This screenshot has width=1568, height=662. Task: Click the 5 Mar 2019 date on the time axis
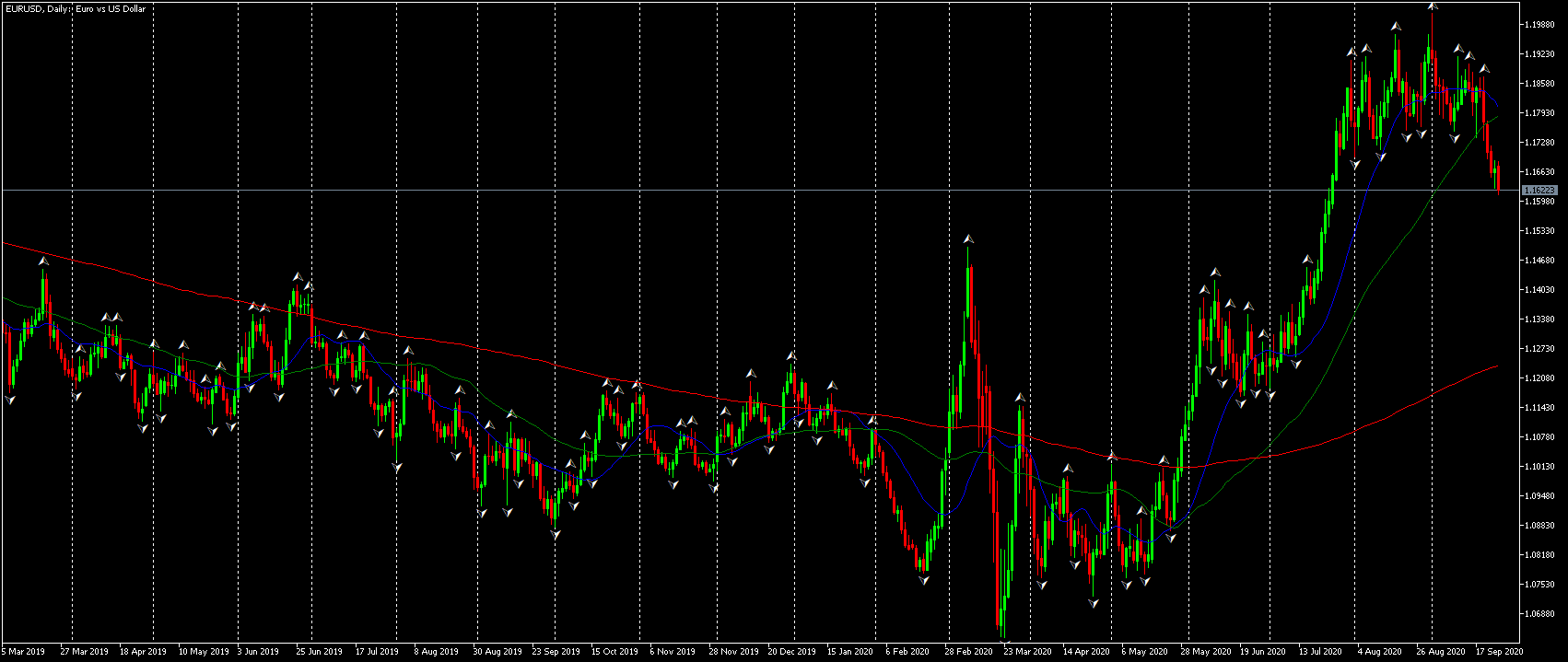(x=25, y=652)
